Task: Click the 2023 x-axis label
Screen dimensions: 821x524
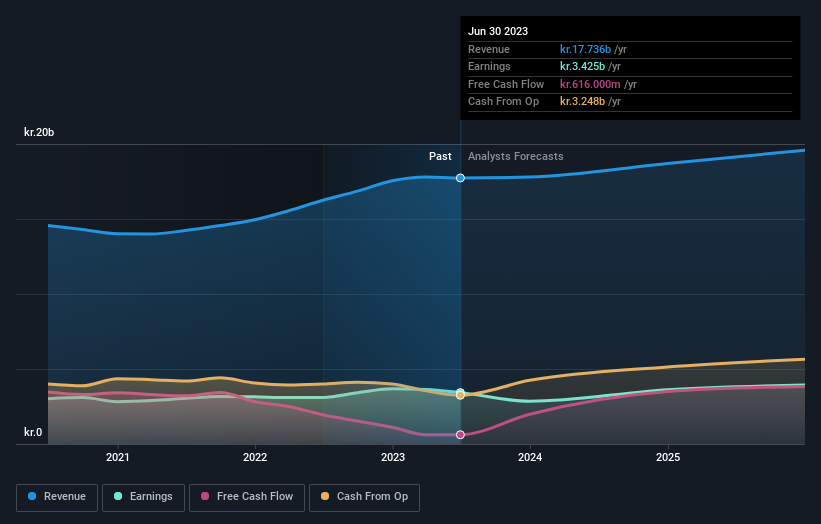Action: [x=393, y=457]
